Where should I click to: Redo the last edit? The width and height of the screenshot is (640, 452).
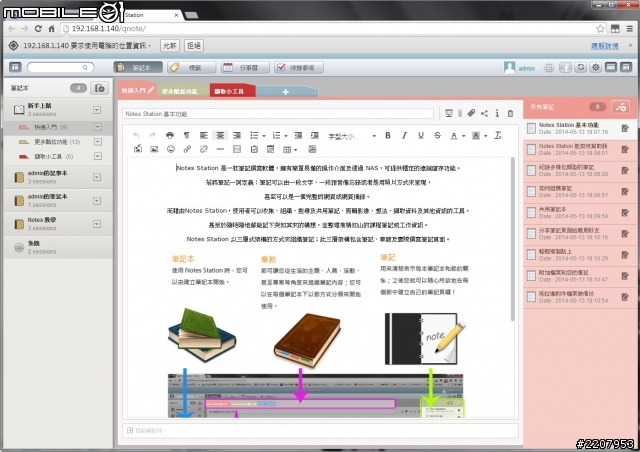tap(152, 135)
